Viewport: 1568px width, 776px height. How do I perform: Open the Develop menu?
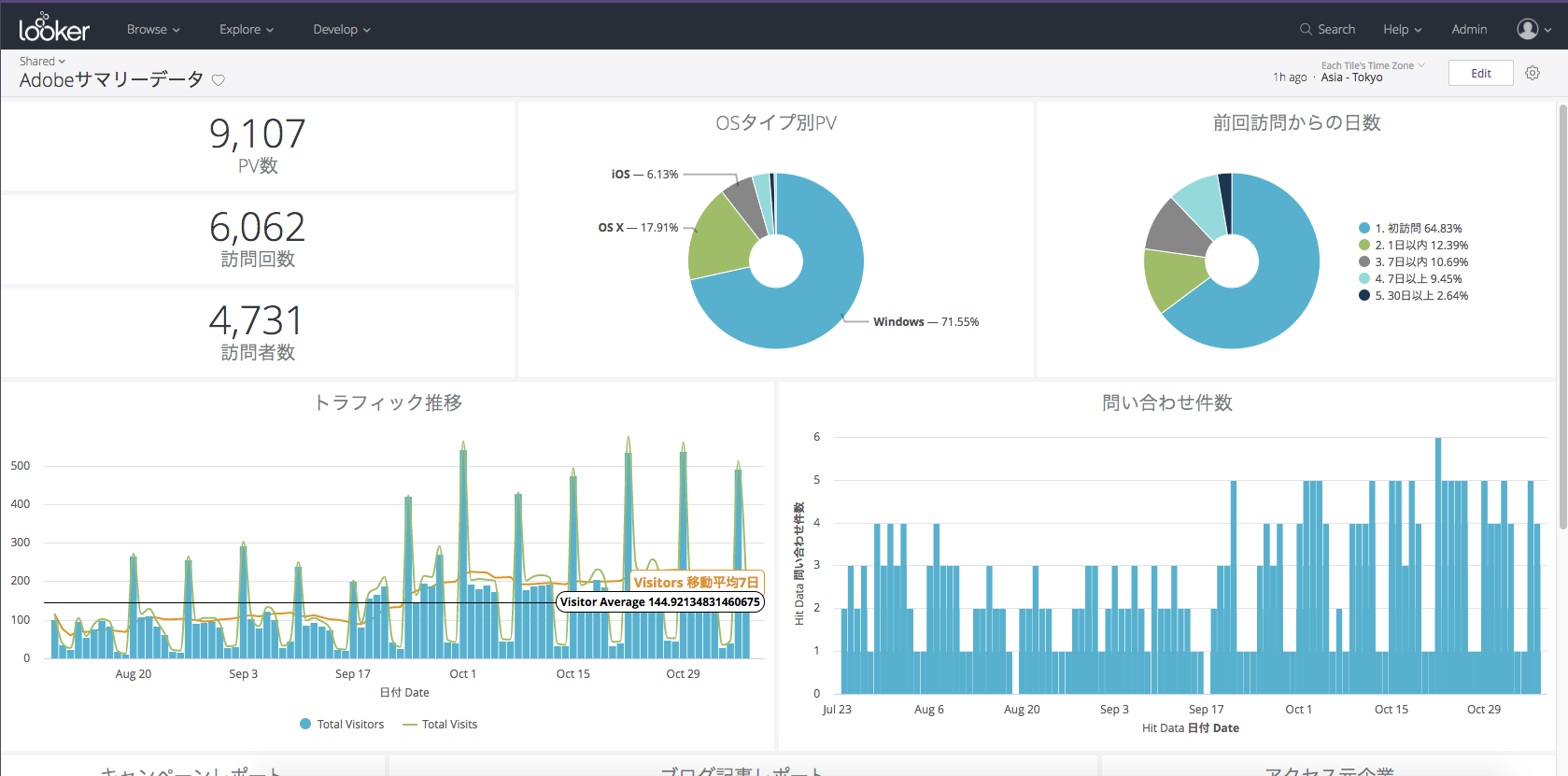point(342,29)
